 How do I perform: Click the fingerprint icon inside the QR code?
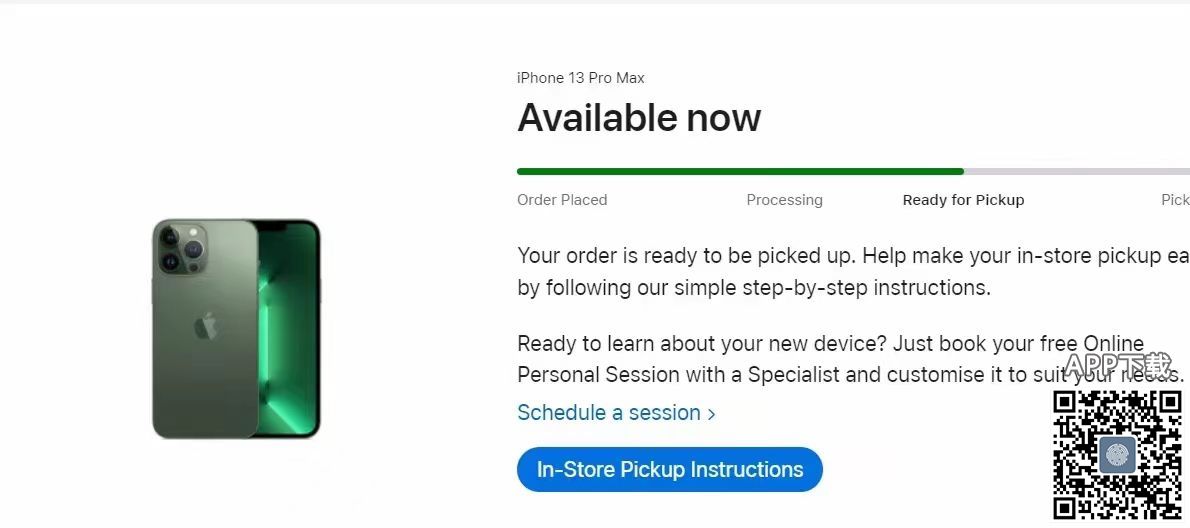[1117, 455]
